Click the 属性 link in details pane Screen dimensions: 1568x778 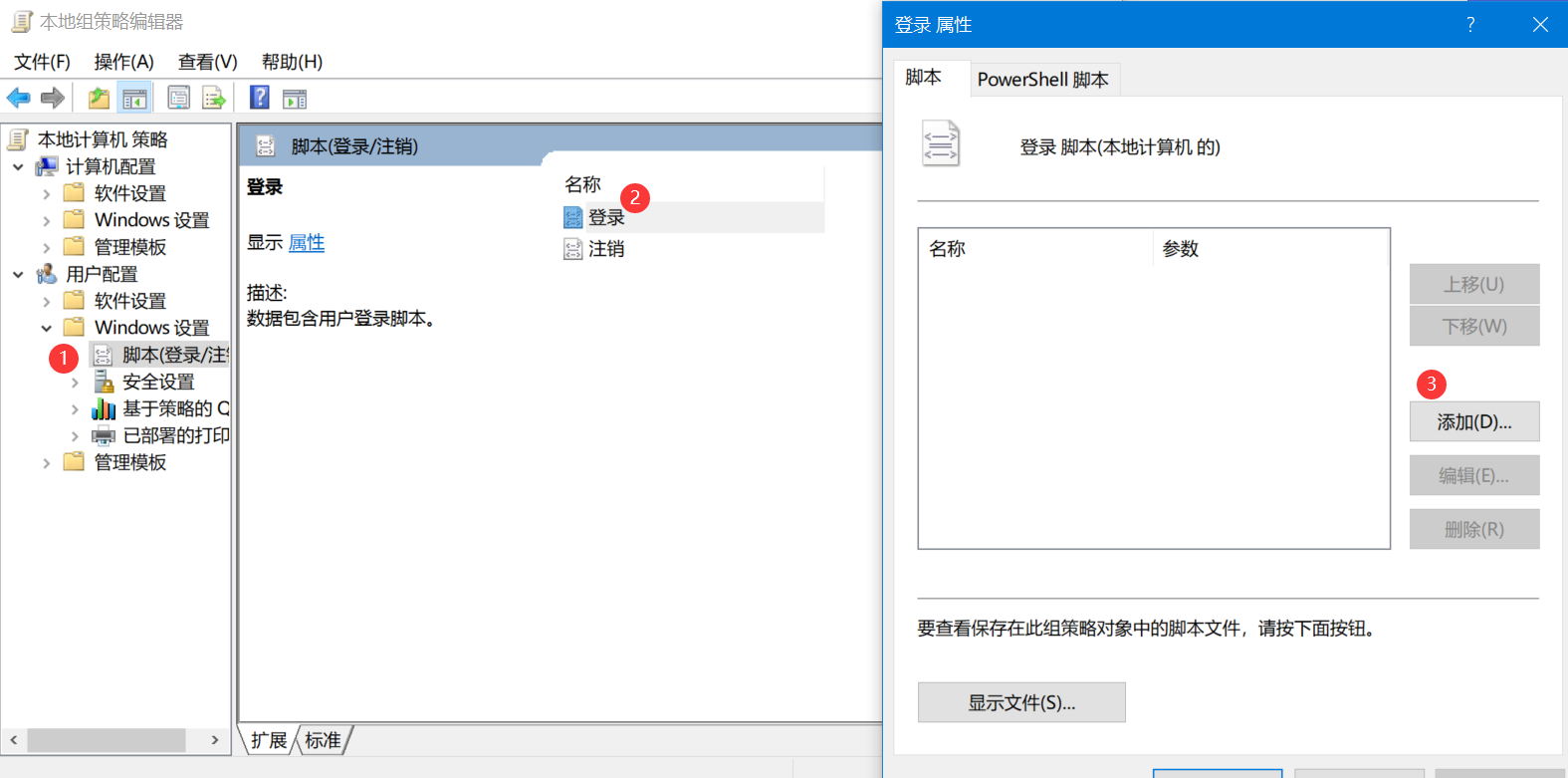click(307, 243)
